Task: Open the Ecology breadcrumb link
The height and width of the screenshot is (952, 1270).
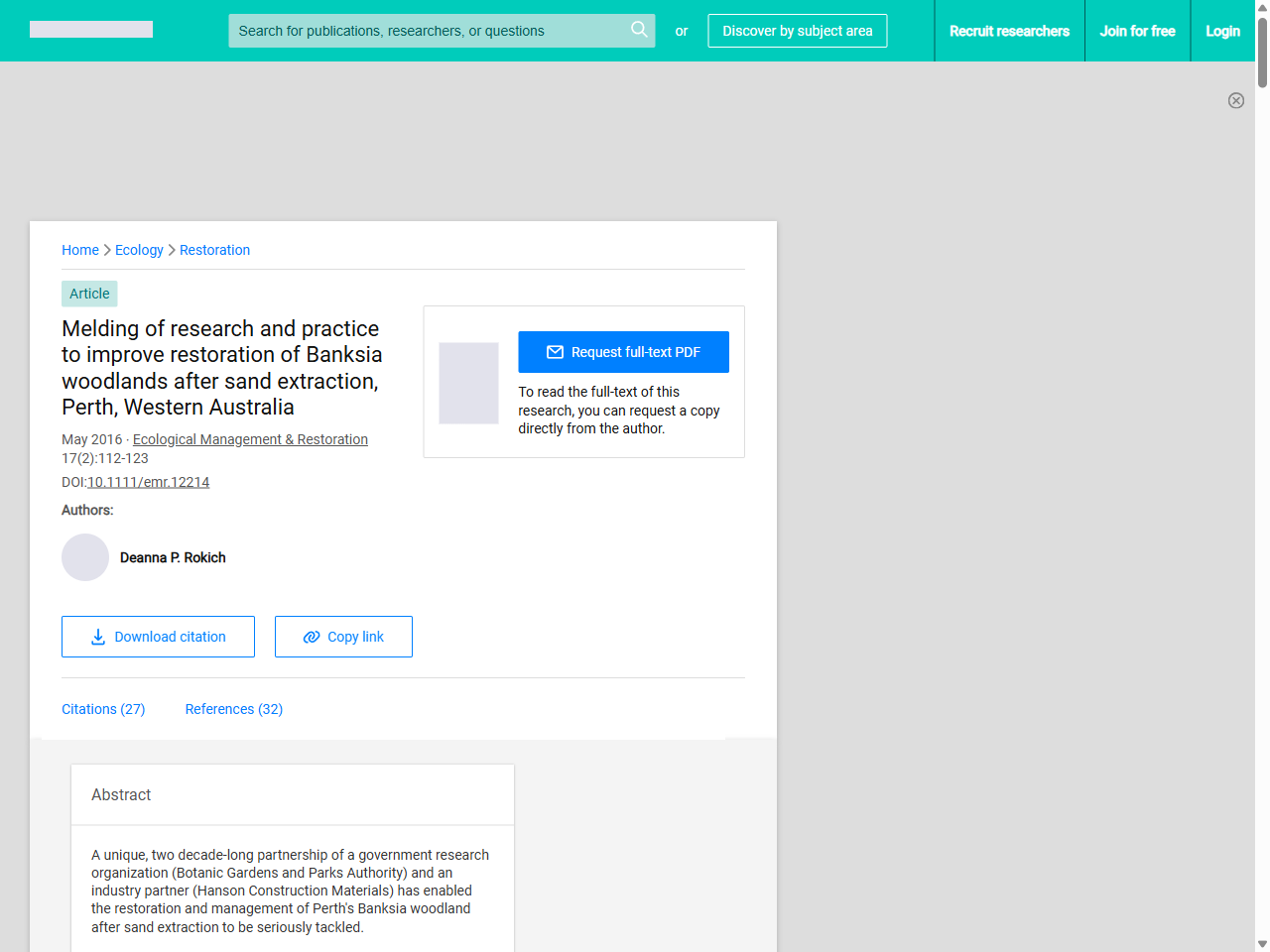Action: tap(139, 250)
